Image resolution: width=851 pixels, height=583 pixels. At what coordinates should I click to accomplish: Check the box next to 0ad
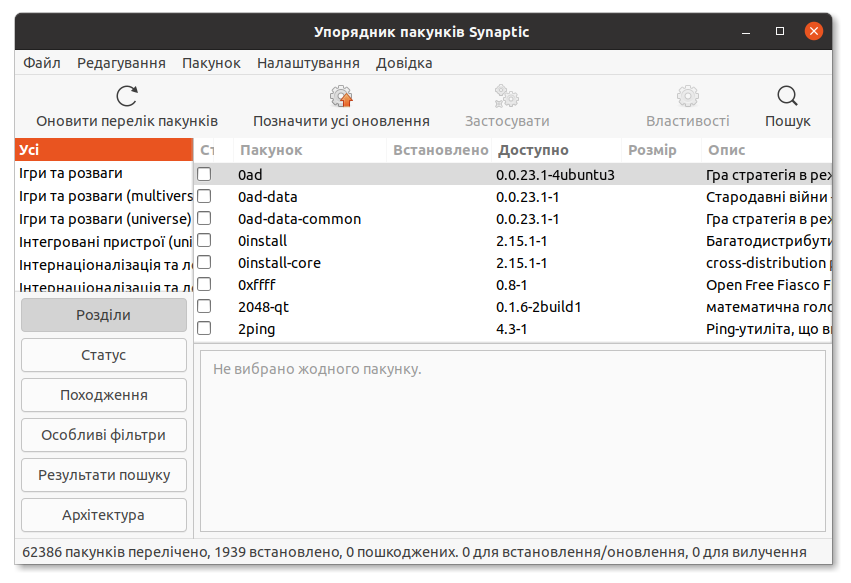[x=205, y=174]
